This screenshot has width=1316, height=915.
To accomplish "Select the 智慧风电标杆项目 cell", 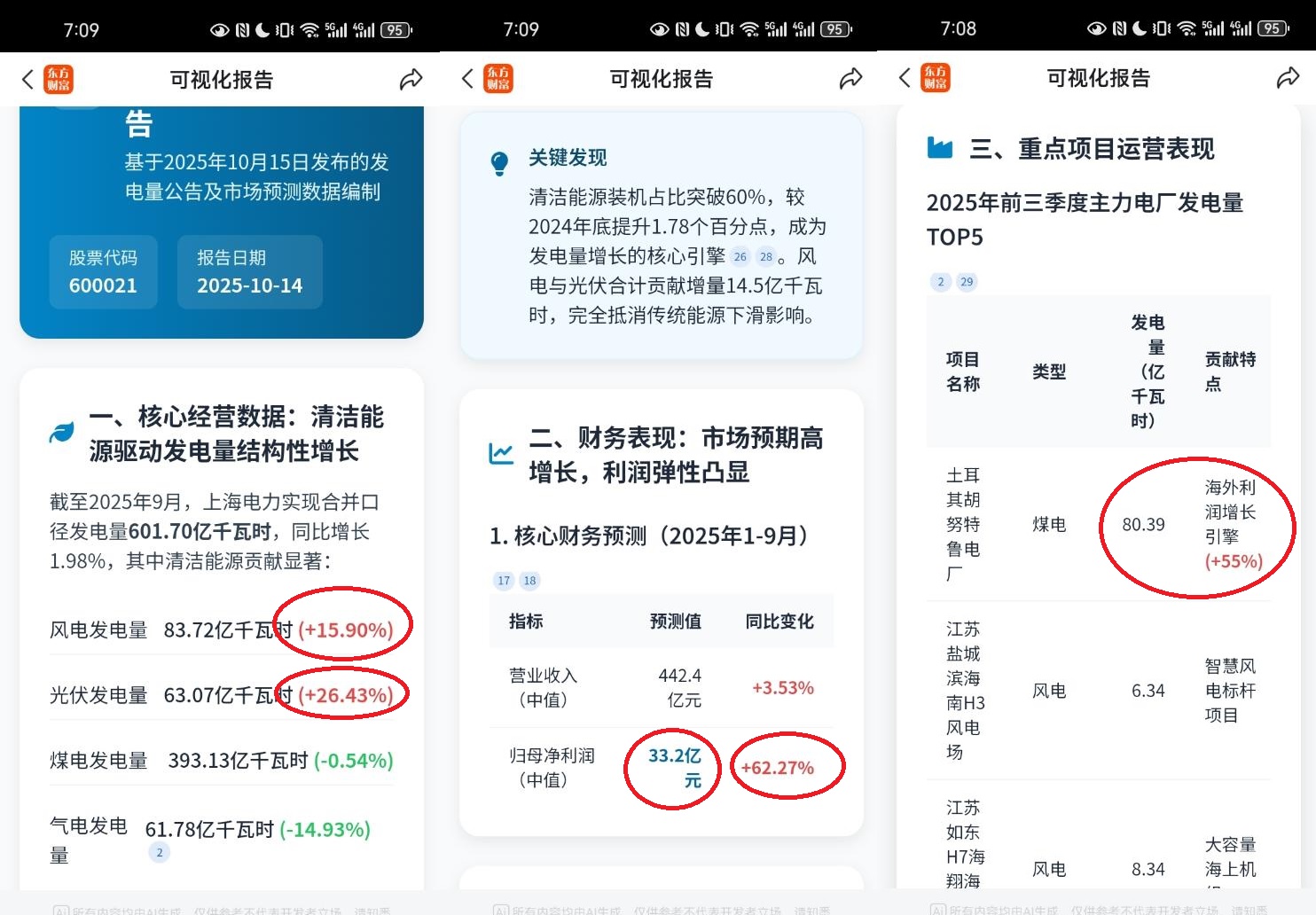I will coord(1230,691).
